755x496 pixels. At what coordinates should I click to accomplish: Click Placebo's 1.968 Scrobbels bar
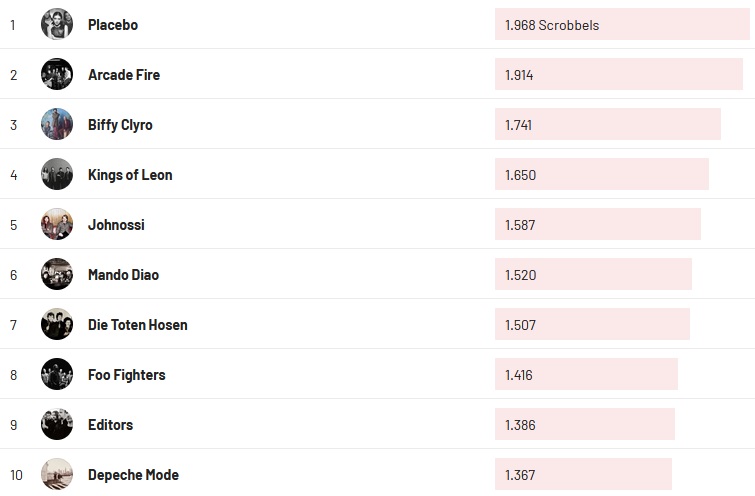[x=620, y=24]
